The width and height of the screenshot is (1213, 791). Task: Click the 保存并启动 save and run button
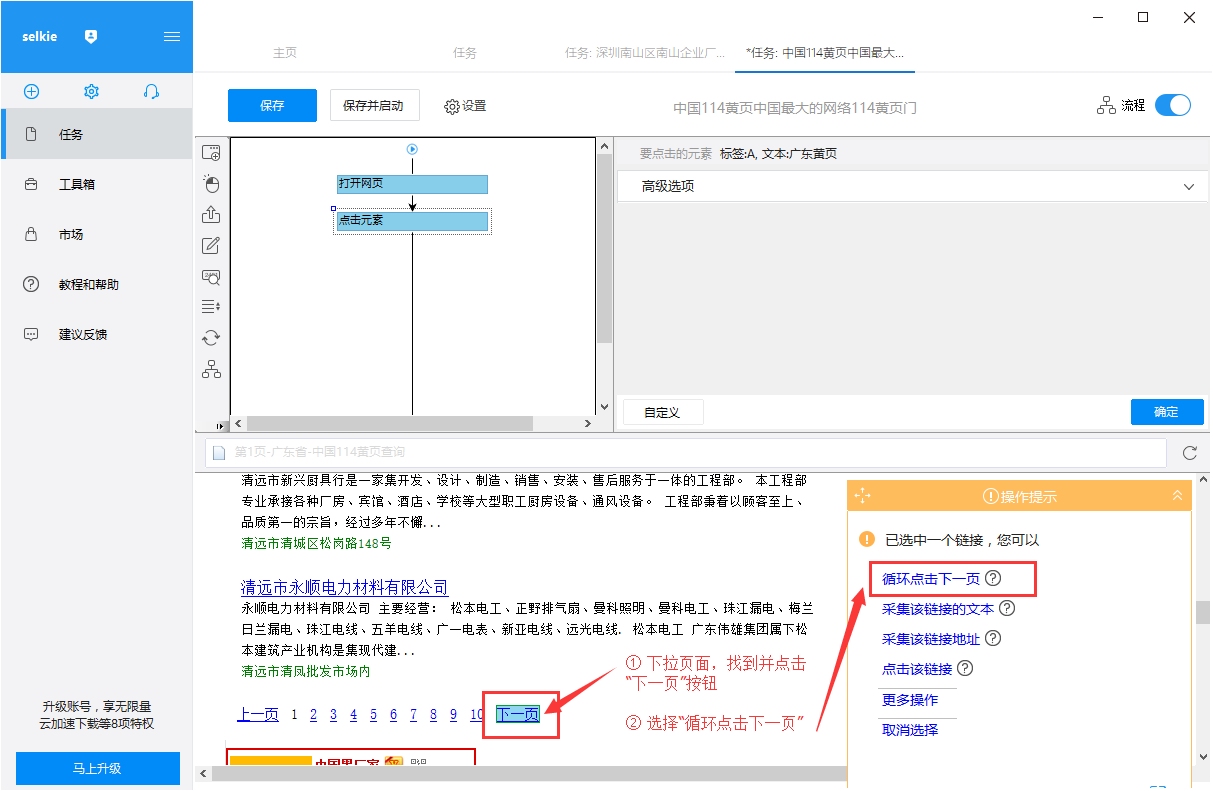374,105
